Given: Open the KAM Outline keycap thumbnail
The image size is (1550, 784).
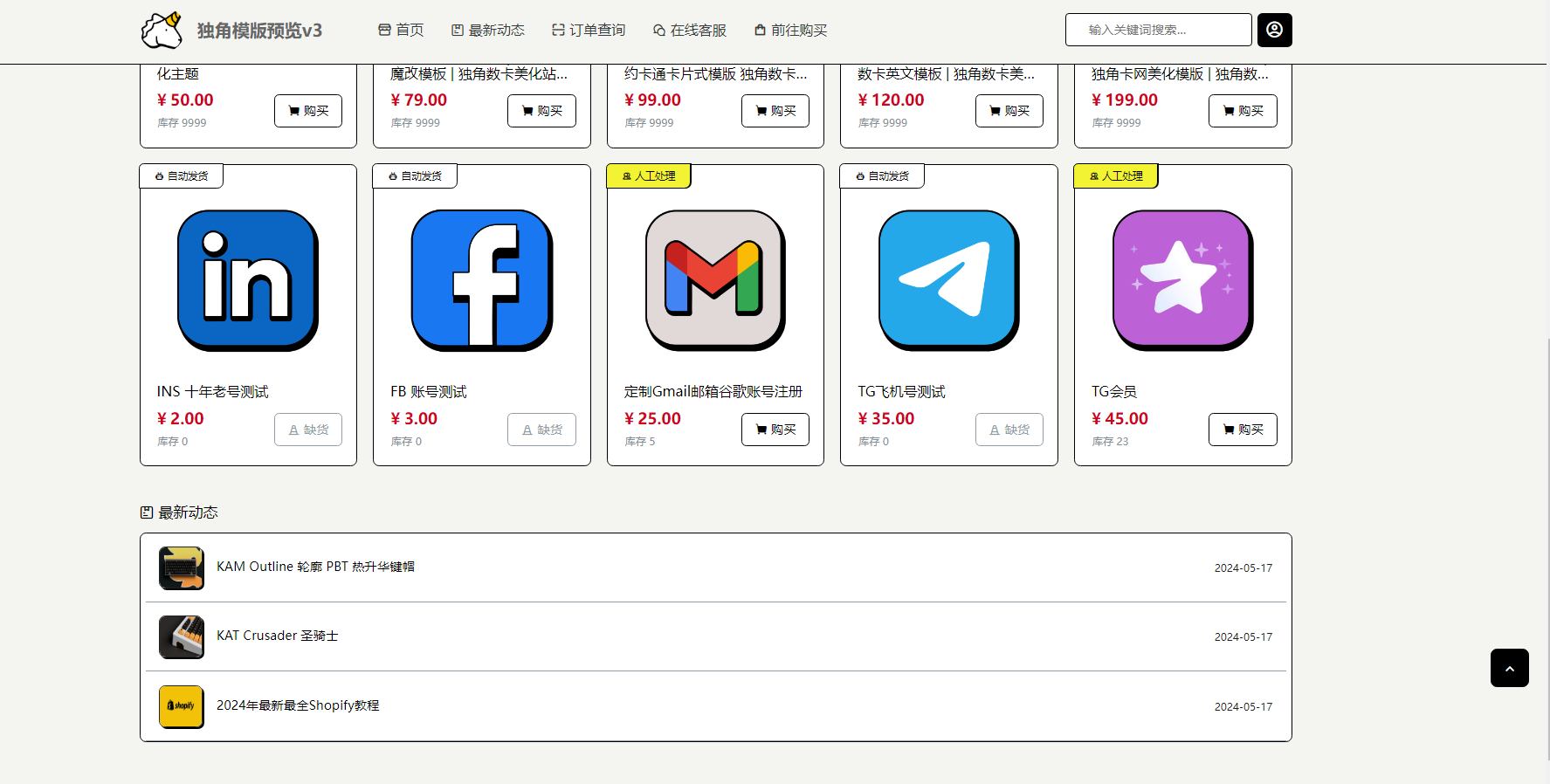Looking at the screenshot, I should 182,567.
